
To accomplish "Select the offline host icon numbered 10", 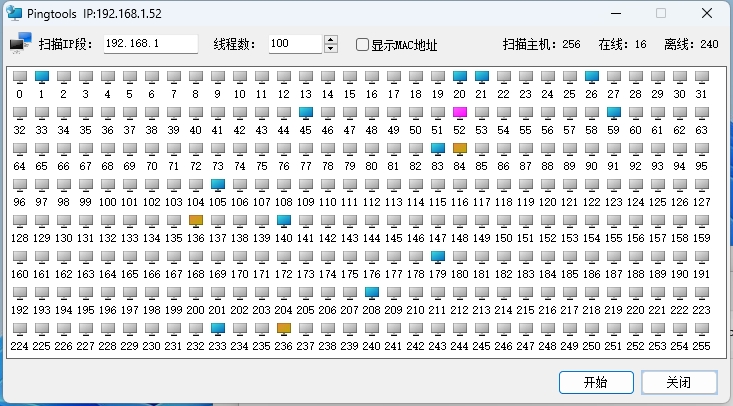I will coord(240,77).
